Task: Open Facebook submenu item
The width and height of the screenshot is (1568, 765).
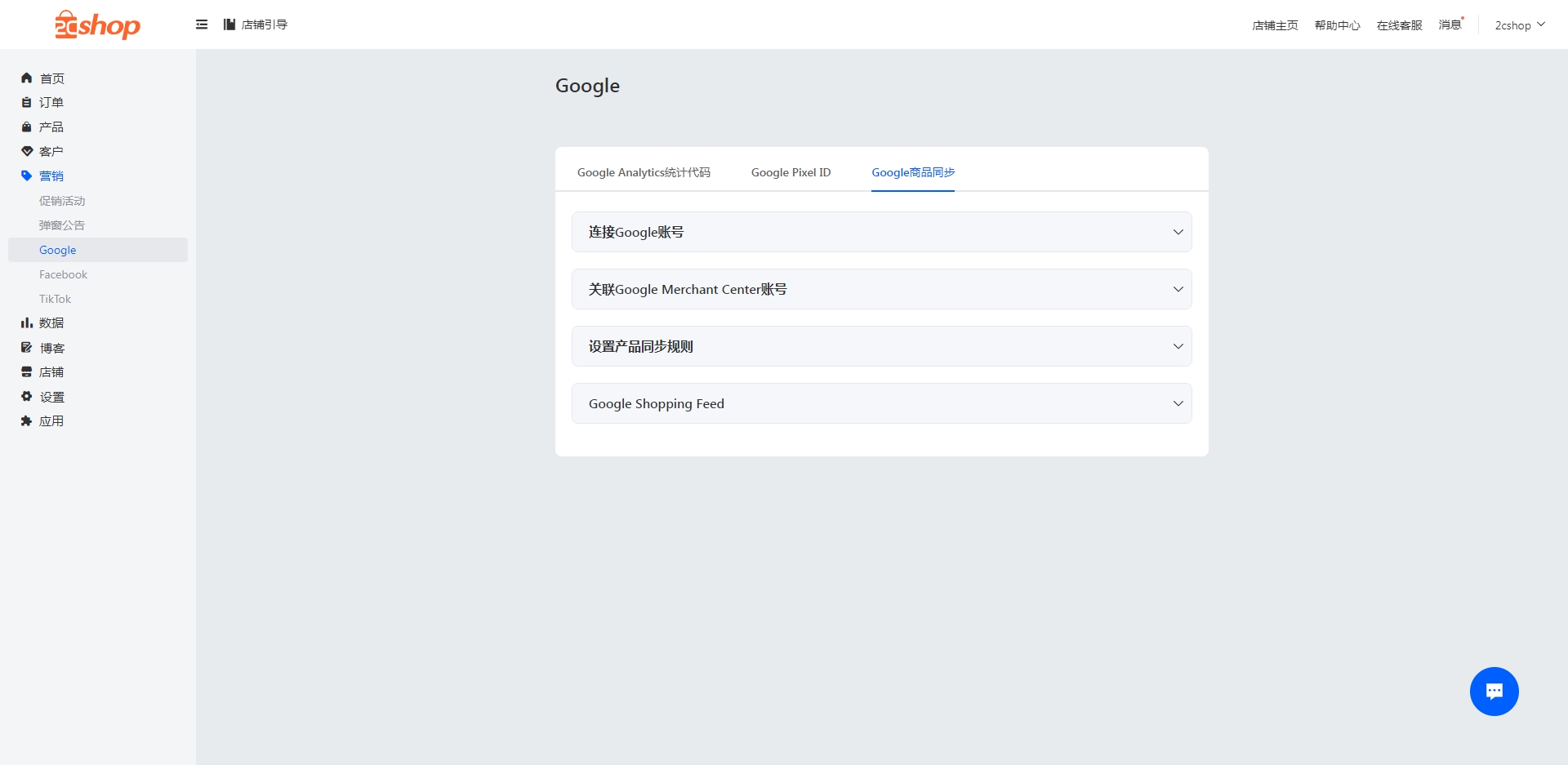Action: pos(63,274)
